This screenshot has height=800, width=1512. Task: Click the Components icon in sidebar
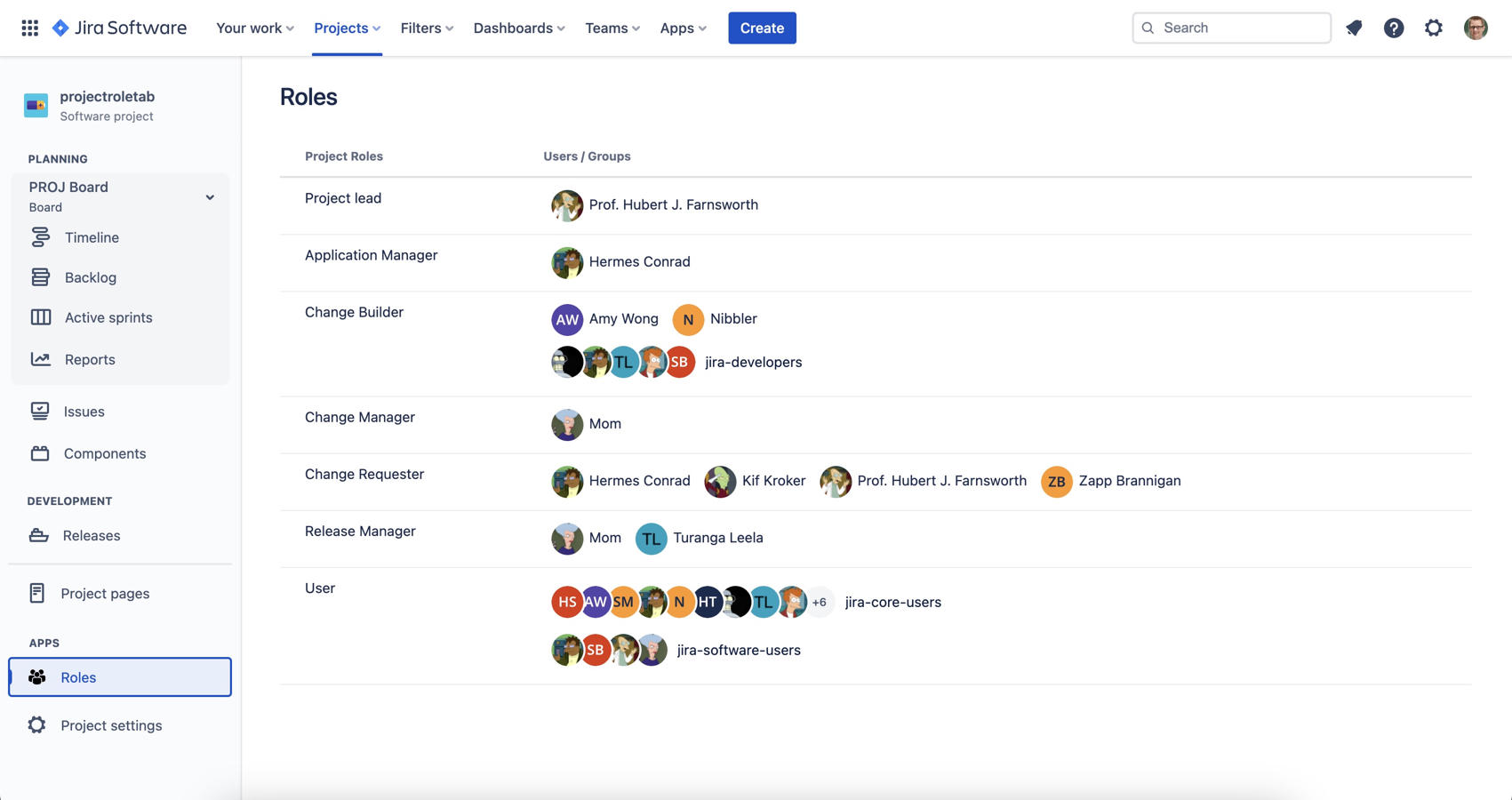40,453
